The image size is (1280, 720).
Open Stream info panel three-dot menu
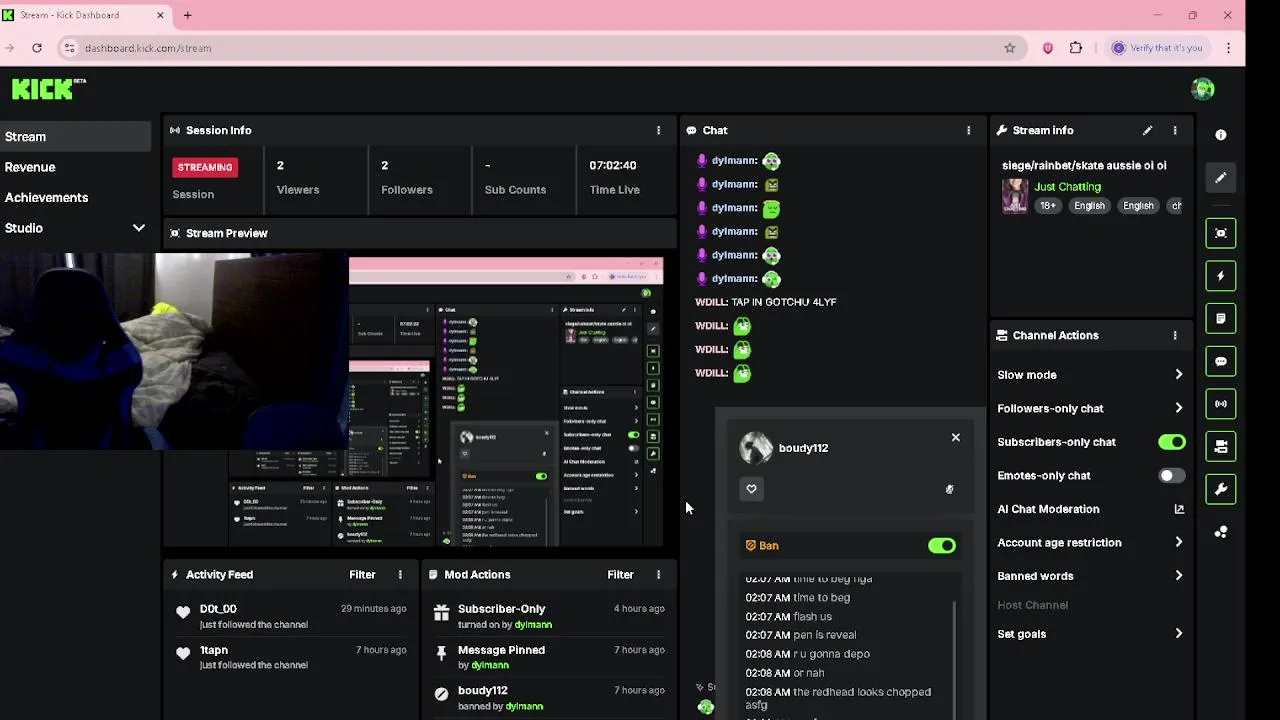1175,130
